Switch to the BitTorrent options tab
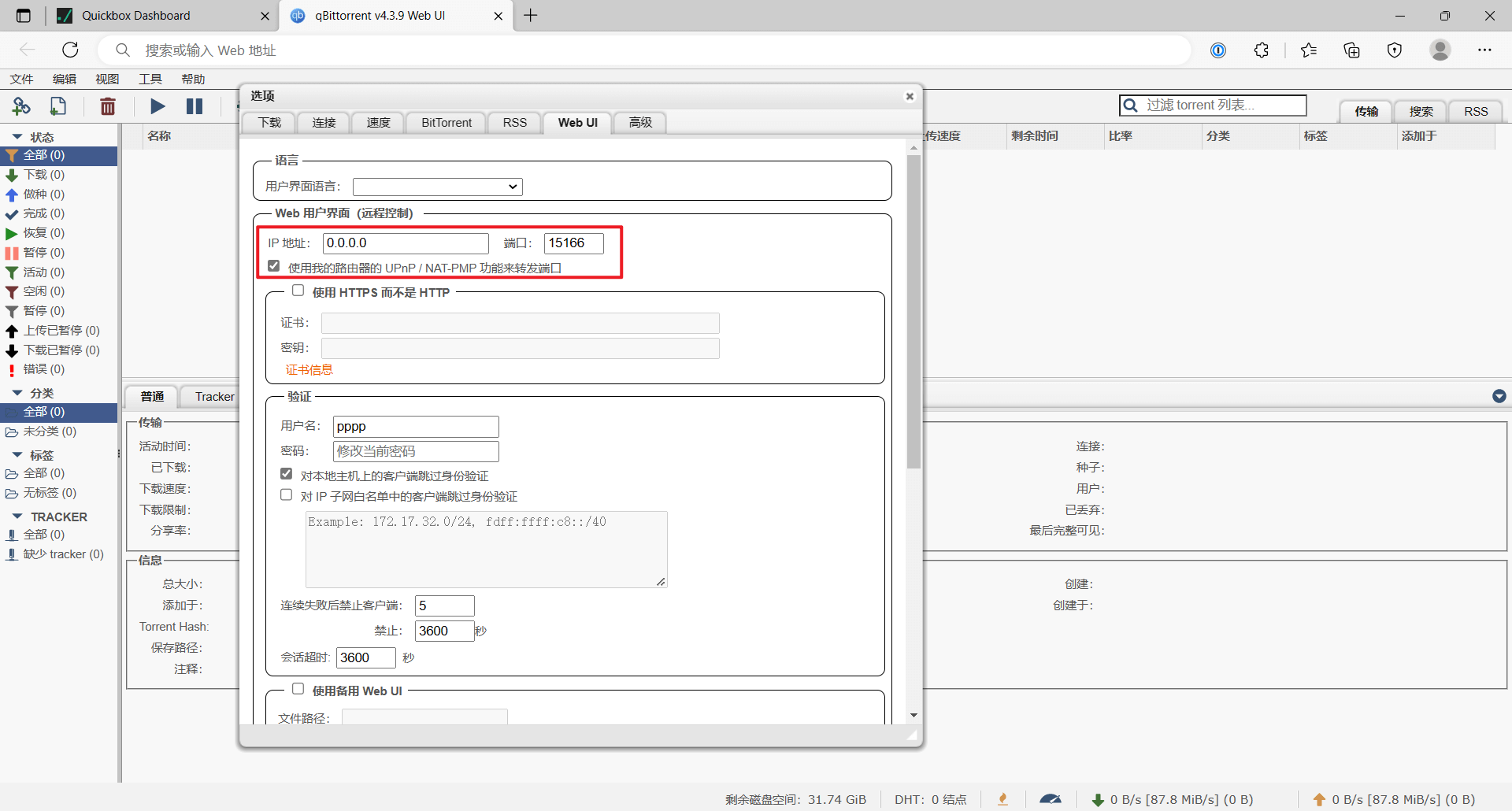 [447, 123]
